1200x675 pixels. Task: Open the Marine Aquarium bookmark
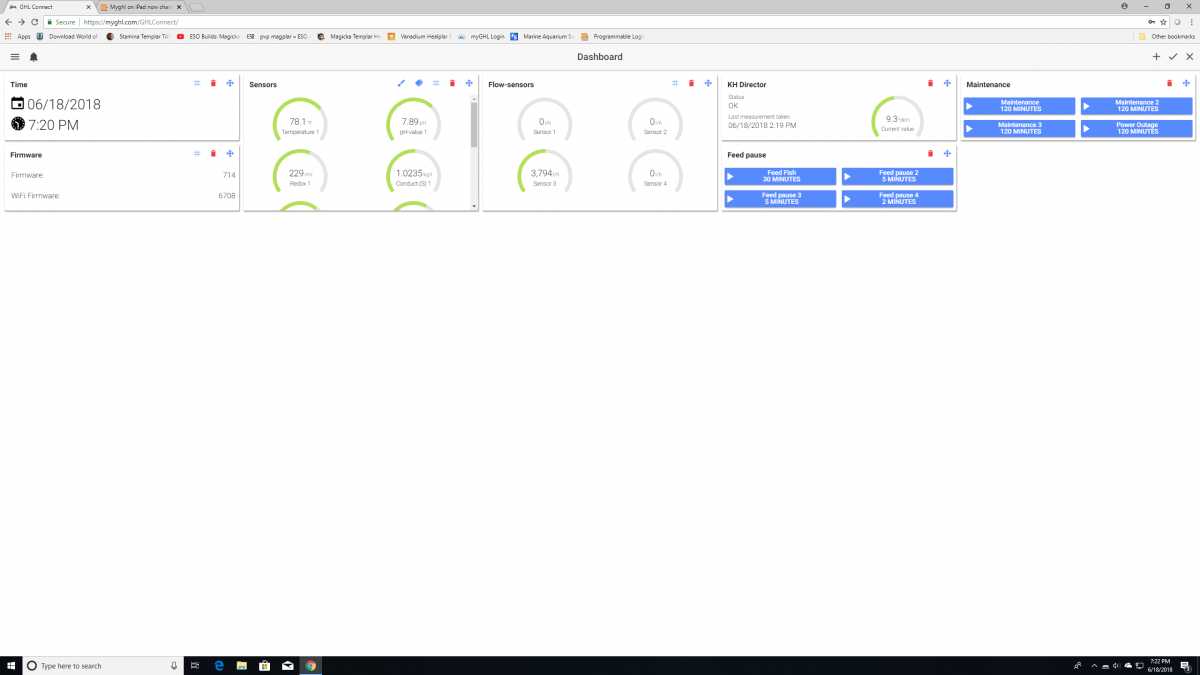coord(540,36)
